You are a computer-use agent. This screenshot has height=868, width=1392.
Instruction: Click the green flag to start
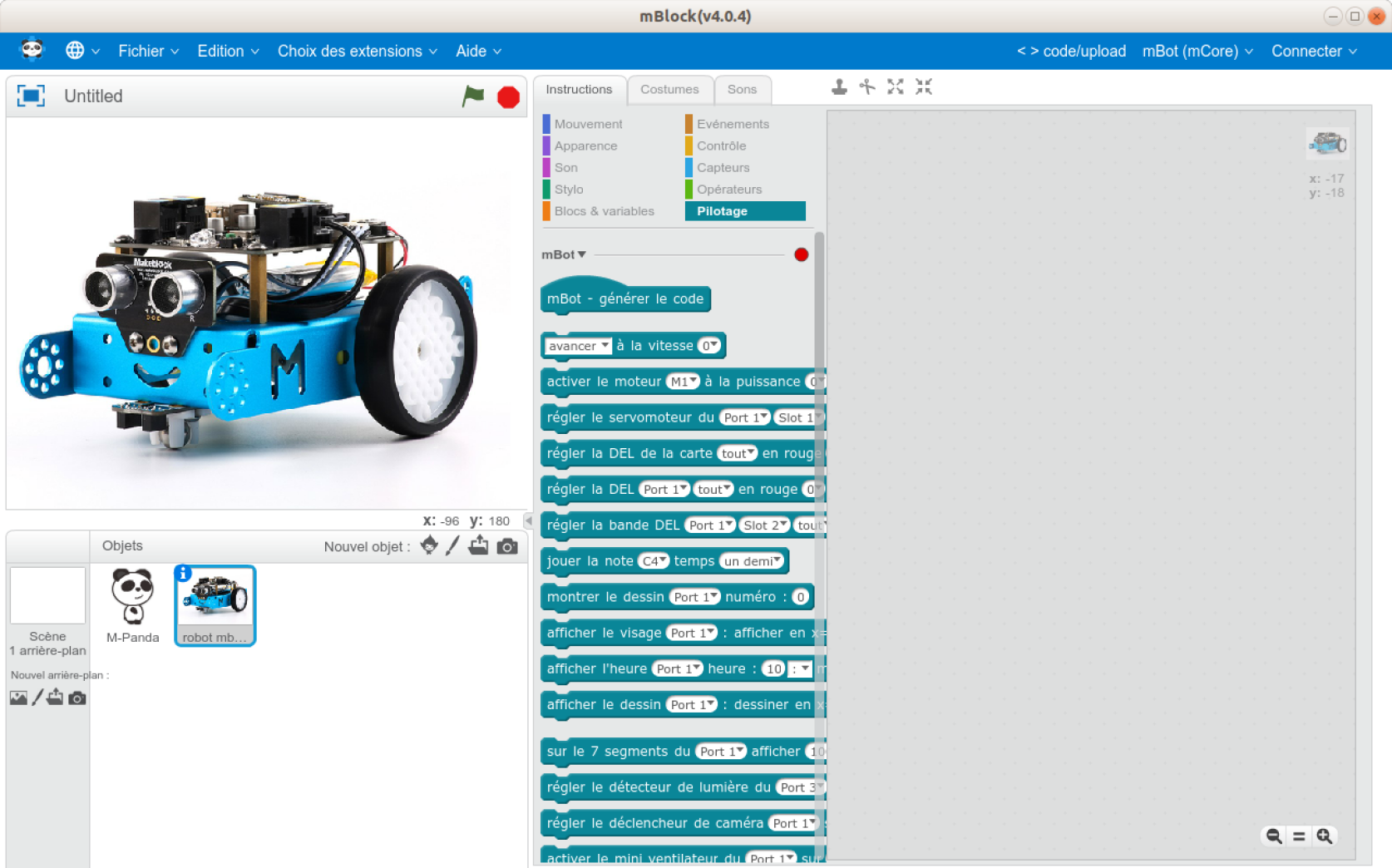(x=473, y=96)
